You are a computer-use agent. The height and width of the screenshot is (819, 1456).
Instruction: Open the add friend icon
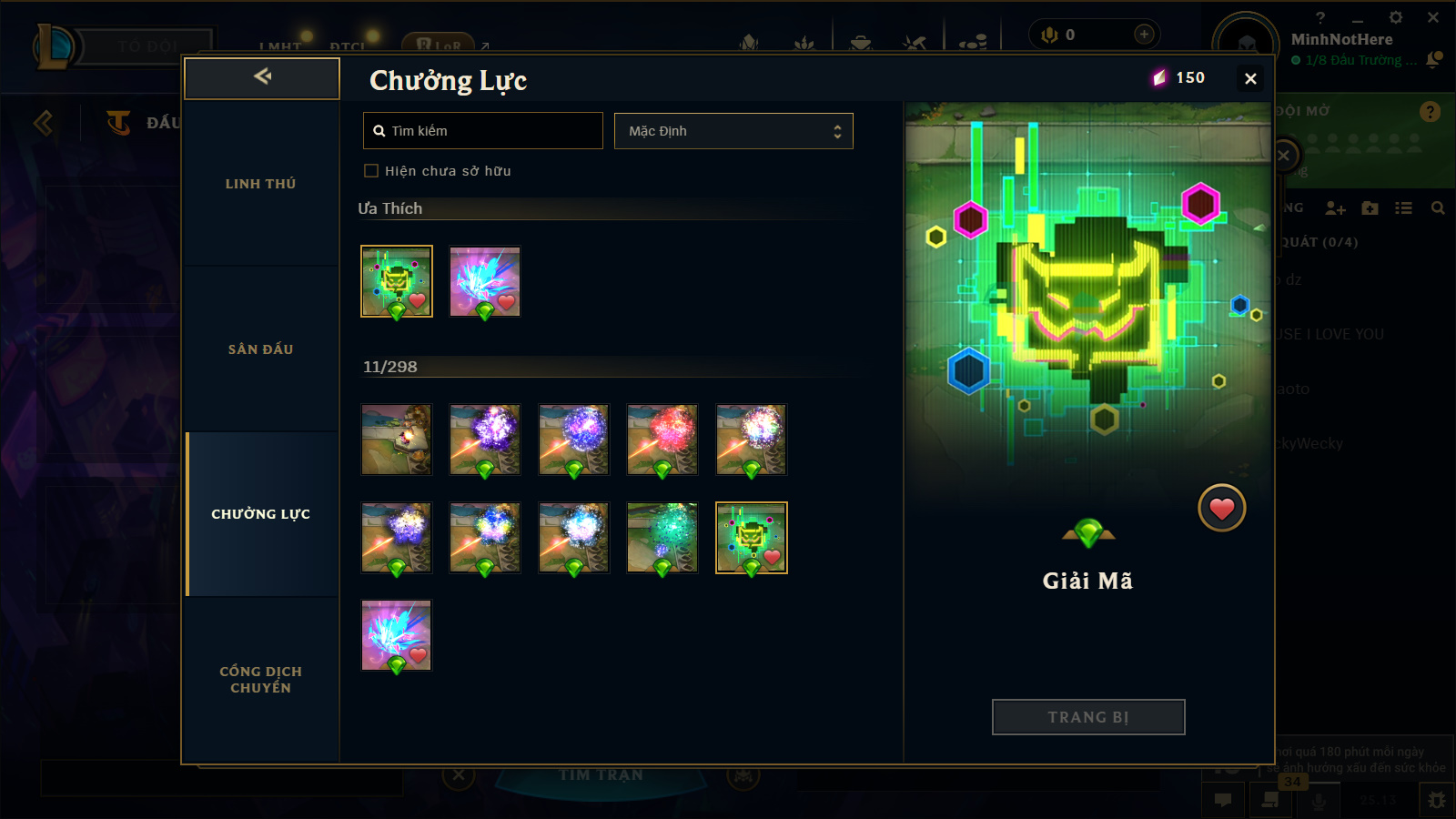(x=1335, y=208)
